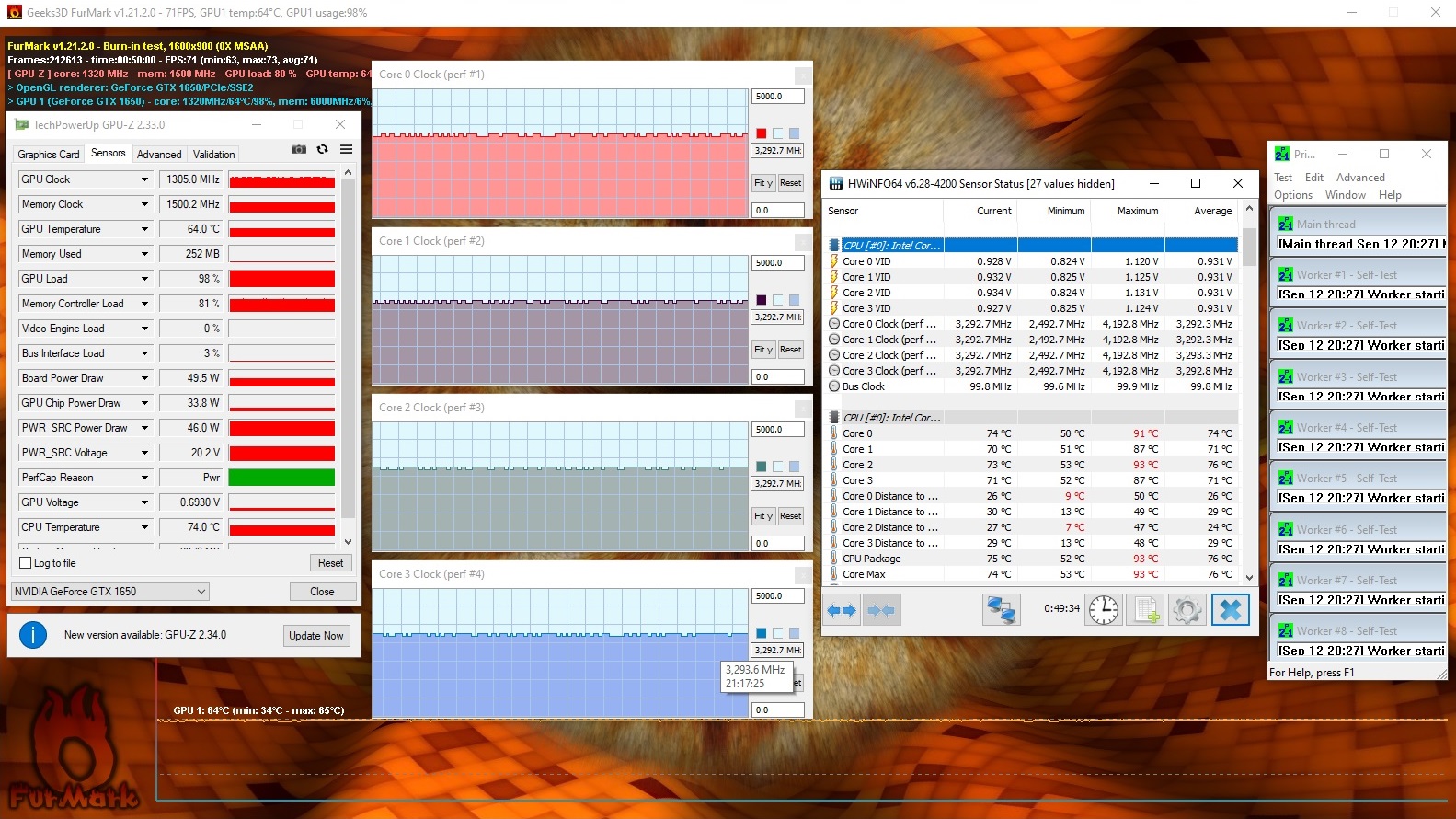Image resolution: width=1456 pixels, height=819 pixels.
Task: Open the Prime95 Window menu
Action: coord(1346,195)
